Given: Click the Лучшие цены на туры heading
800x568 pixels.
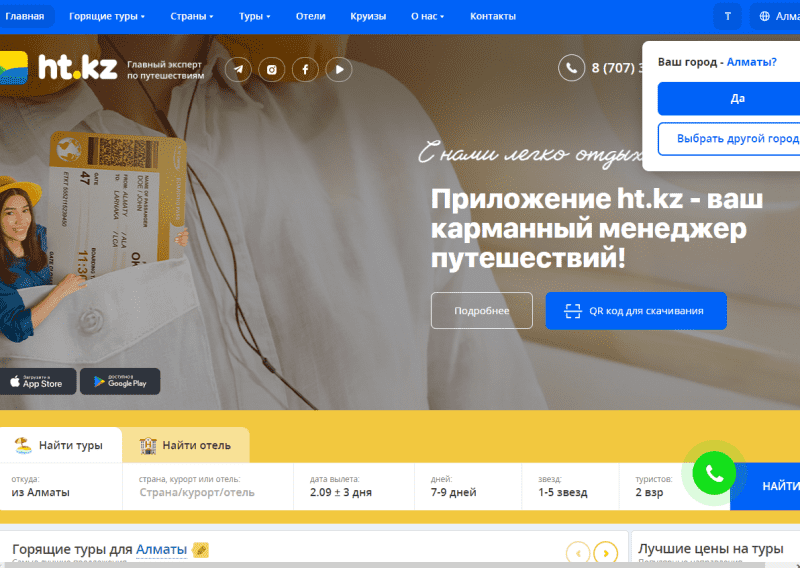Looking at the screenshot, I should [710, 549].
